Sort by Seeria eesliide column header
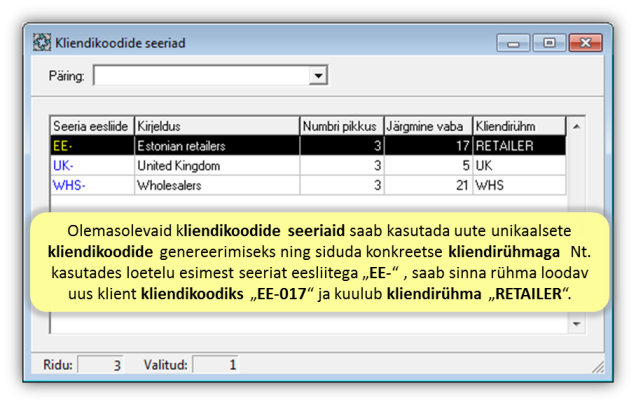This screenshot has height=405, width=636. pos(92,126)
